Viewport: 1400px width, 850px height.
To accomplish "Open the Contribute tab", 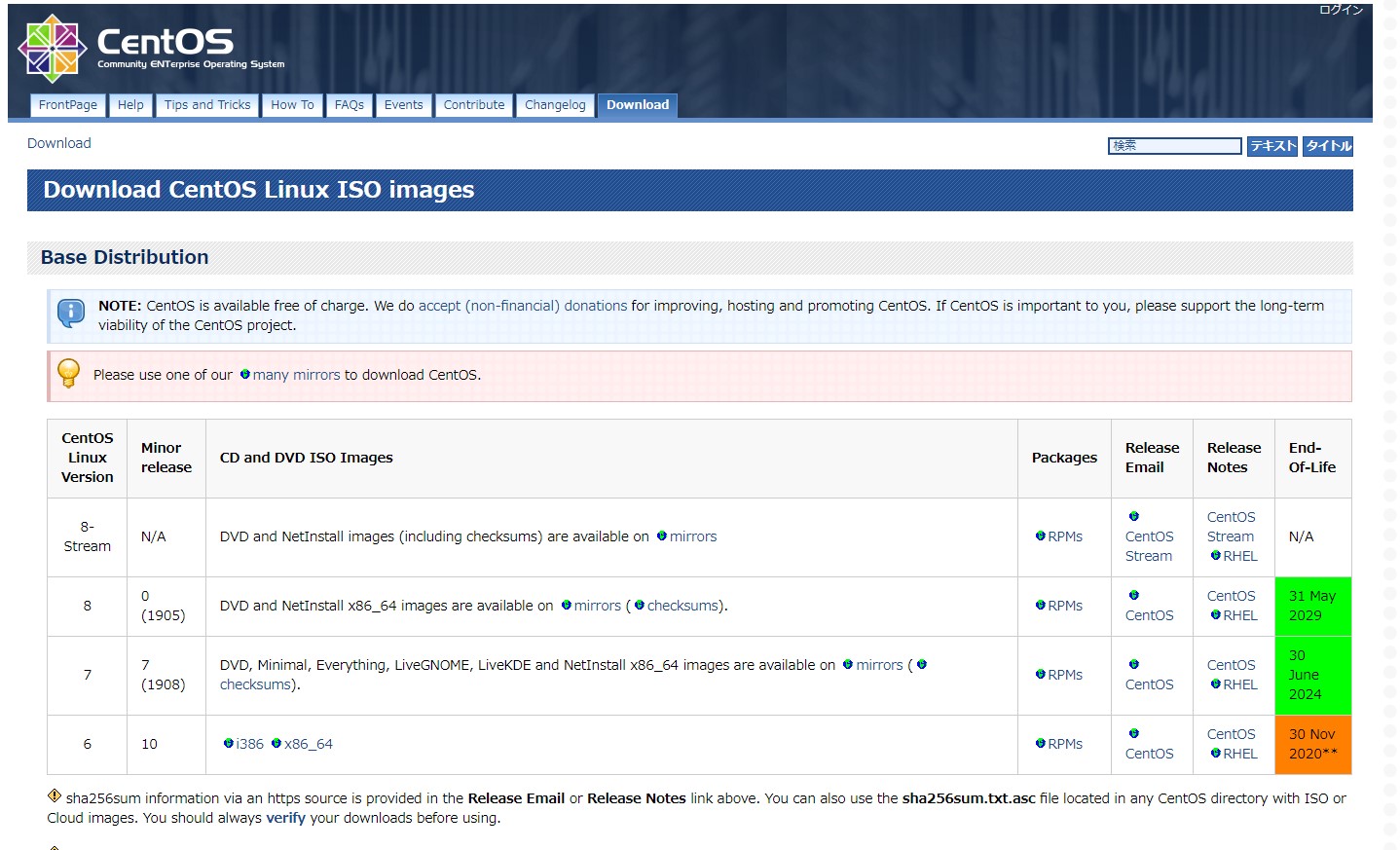I will [x=474, y=105].
